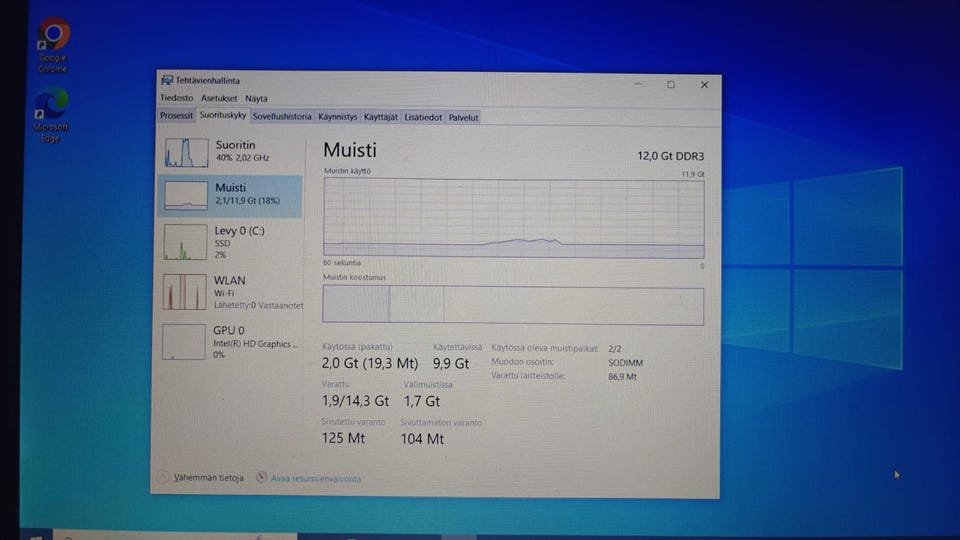The image size is (960, 540).
Task: Click the 1,7 Gt cached value
Action: point(421,402)
